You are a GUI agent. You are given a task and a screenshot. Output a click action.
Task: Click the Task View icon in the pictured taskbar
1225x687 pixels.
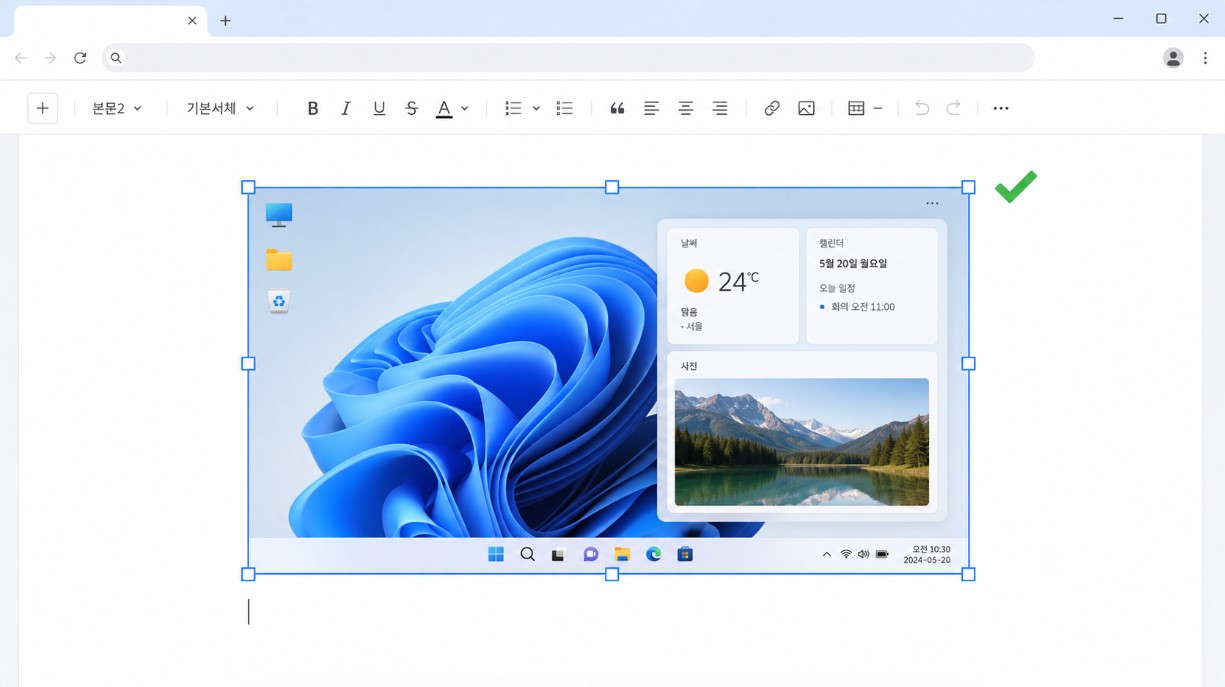point(558,554)
